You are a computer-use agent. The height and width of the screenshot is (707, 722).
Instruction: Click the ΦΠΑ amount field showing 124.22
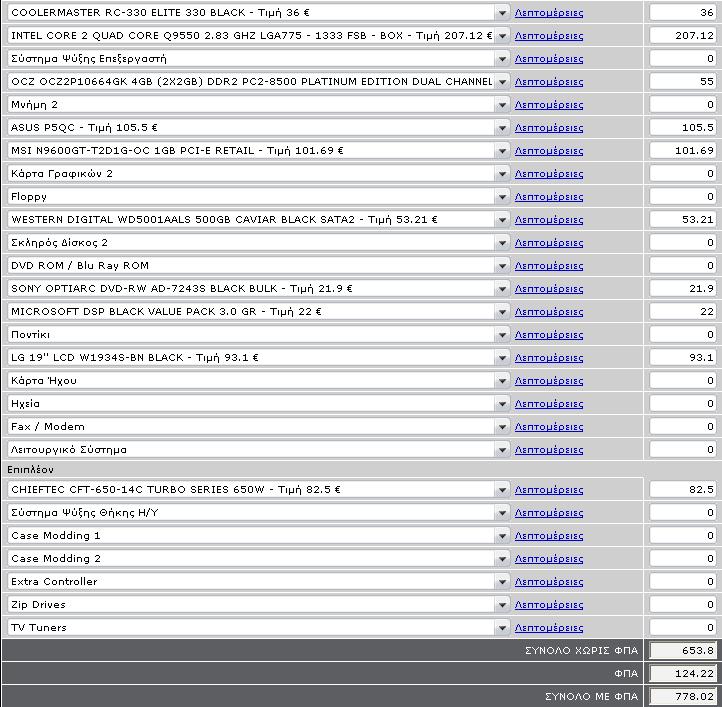683,673
